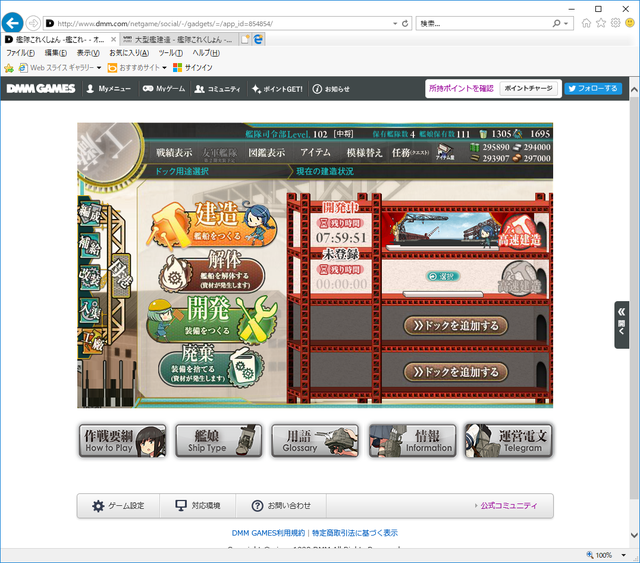Open the 作戦要綱 How to Play banner
Image resolution: width=640 pixels, height=563 pixels.
click(122, 441)
